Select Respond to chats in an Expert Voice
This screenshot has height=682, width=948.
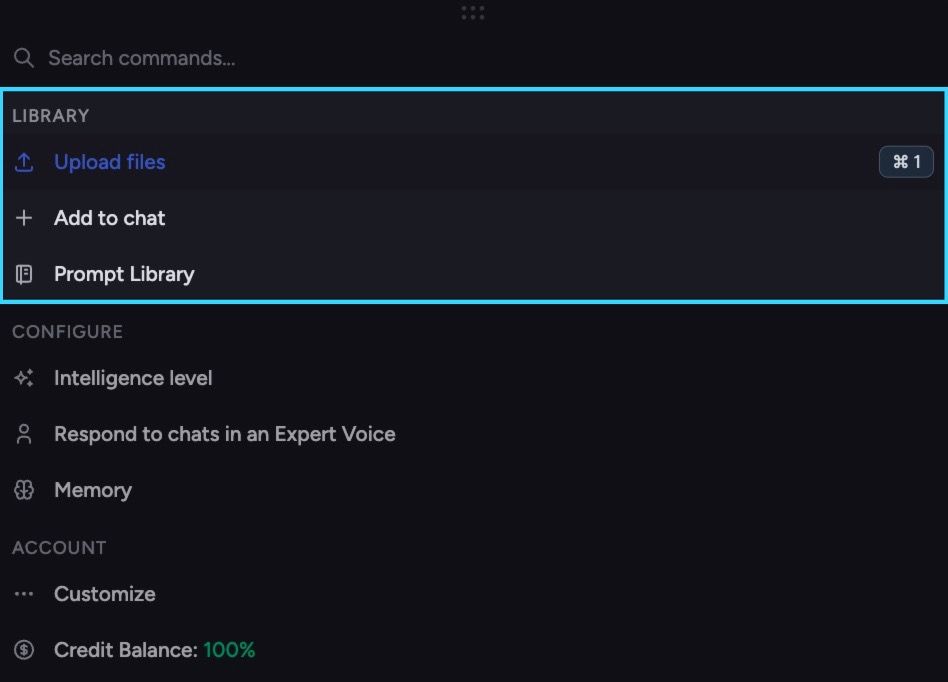474,434
